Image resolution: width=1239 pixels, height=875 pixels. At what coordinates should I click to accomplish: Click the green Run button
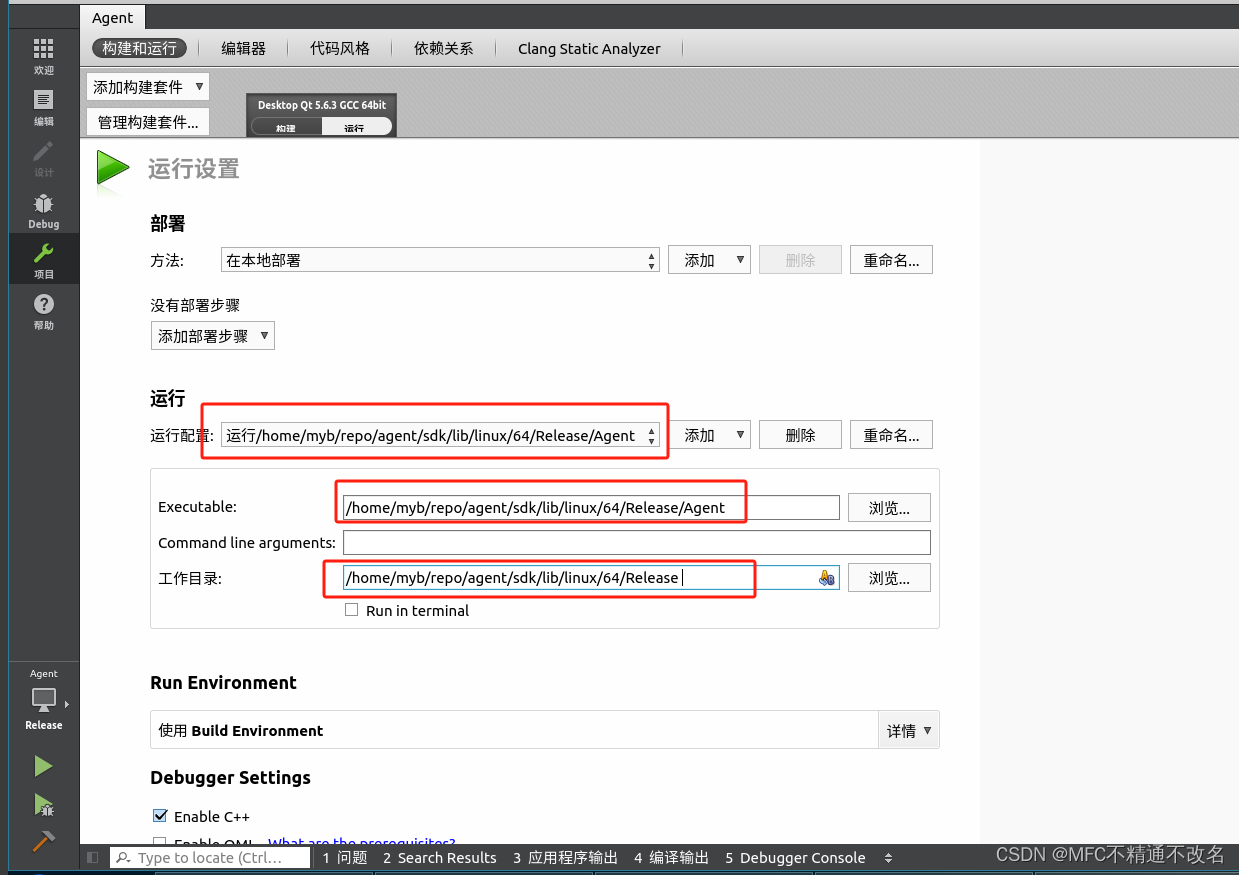(43, 765)
